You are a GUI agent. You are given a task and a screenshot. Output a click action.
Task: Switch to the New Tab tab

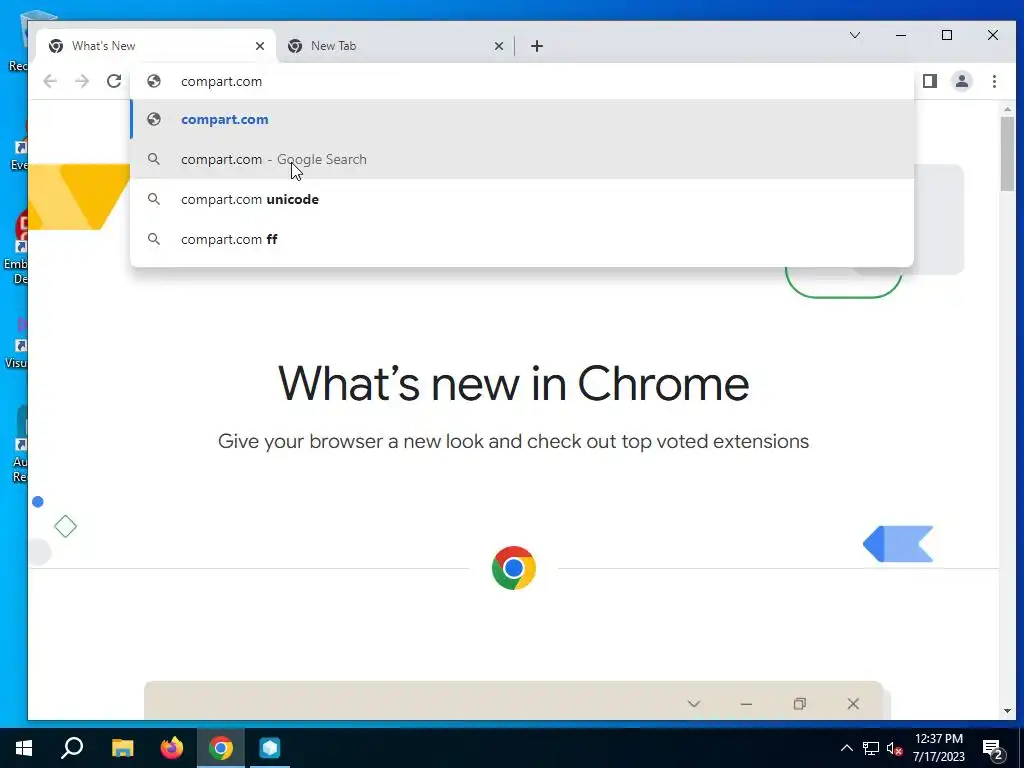click(395, 46)
